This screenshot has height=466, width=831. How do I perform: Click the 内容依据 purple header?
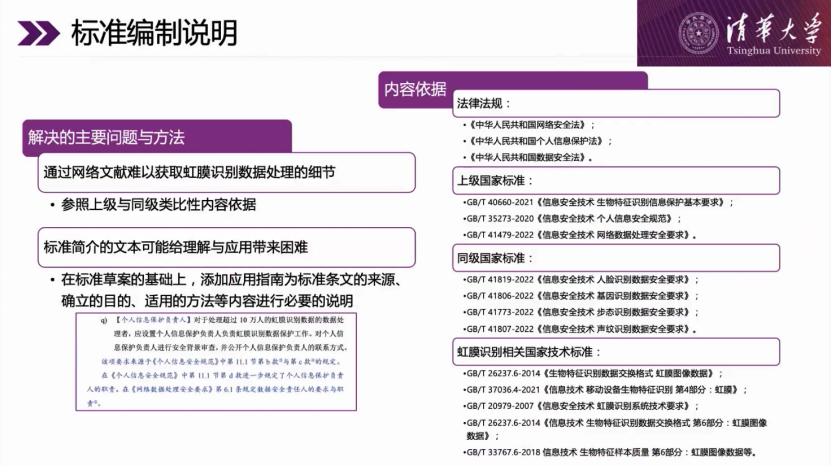[x=415, y=89]
